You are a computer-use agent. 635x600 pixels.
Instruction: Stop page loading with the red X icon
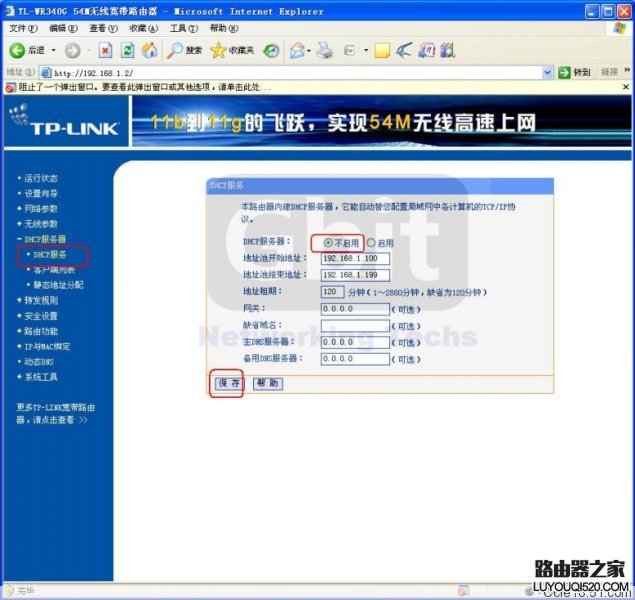[105, 51]
